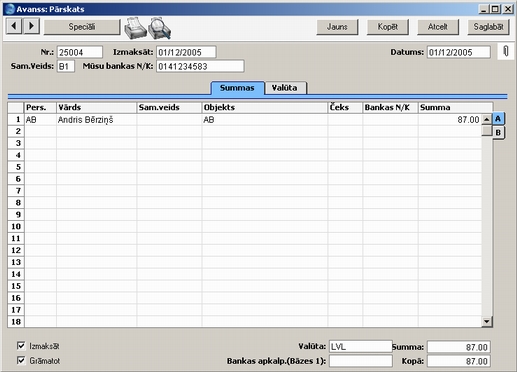
Task: Click scrollbar down arrow in table
Action: pyautogui.click(x=487, y=321)
